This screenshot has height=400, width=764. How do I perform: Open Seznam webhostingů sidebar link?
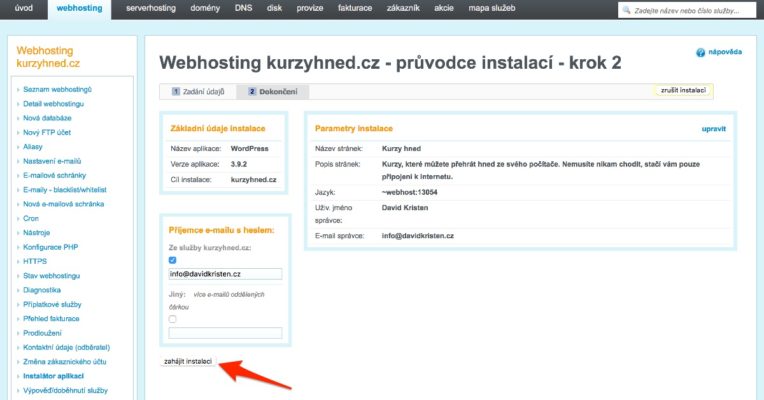(57, 90)
